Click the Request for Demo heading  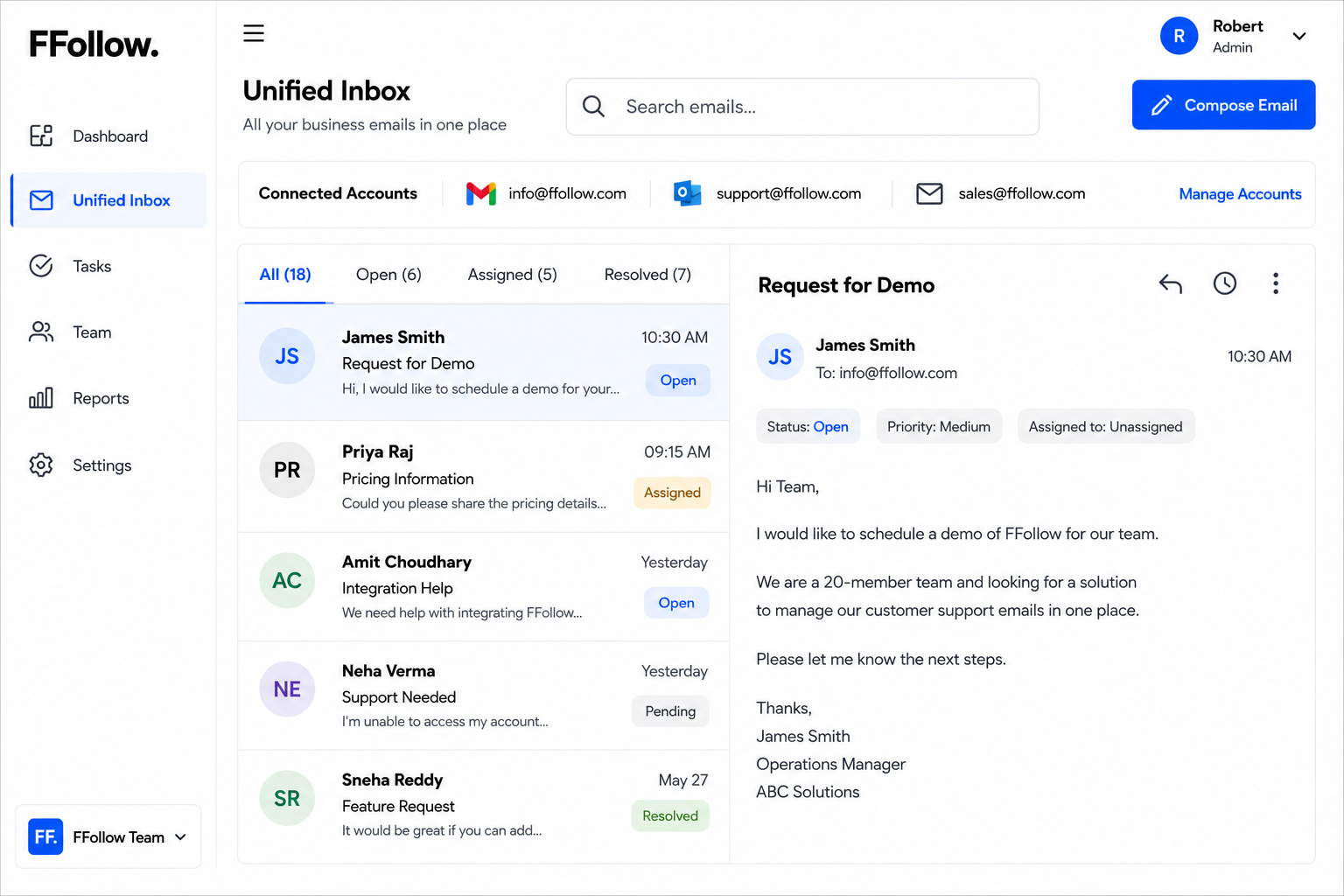tap(846, 285)
